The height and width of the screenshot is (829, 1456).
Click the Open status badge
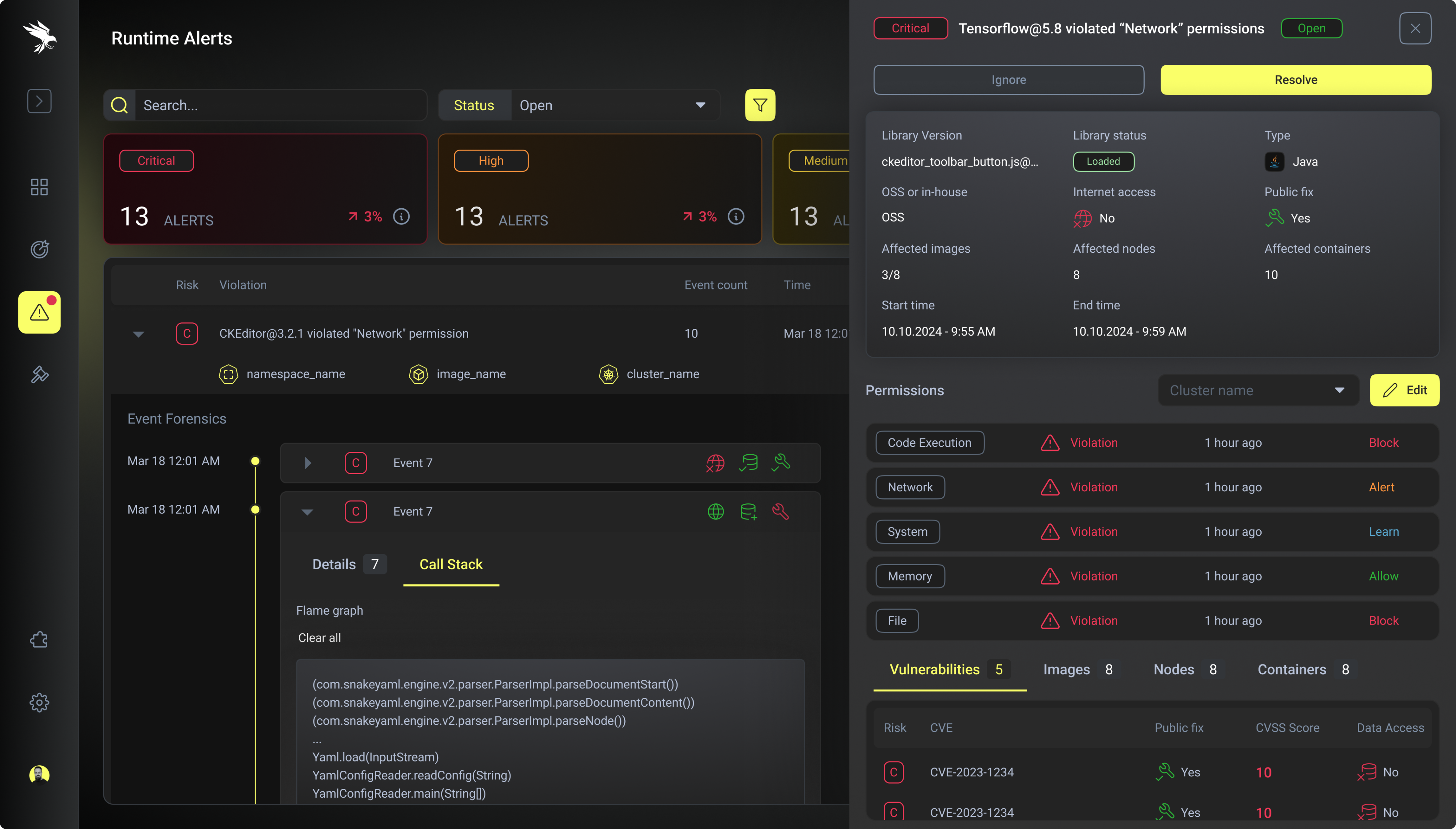pos(1311,28)
